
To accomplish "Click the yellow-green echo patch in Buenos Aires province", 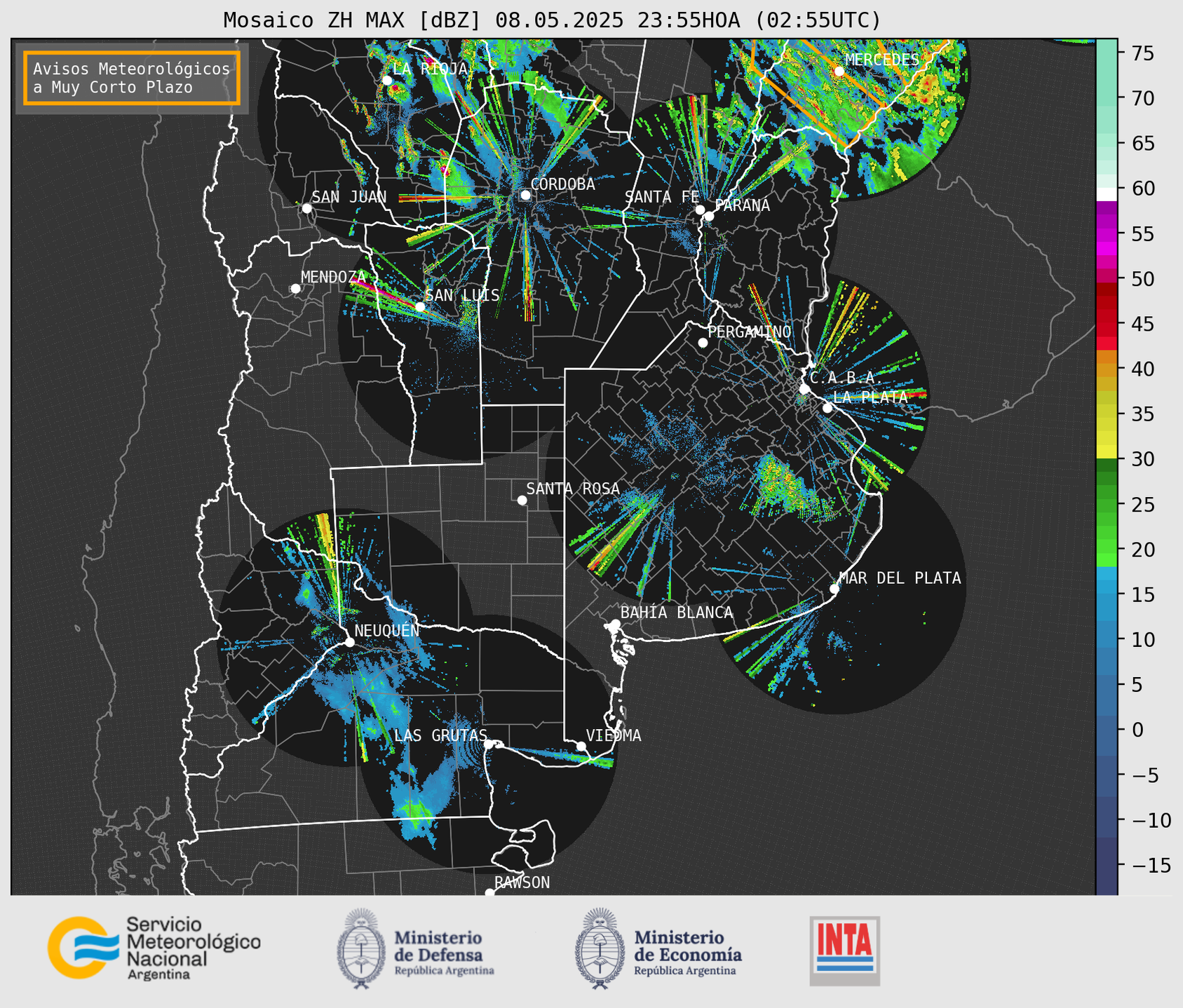I will coord(787,485).
